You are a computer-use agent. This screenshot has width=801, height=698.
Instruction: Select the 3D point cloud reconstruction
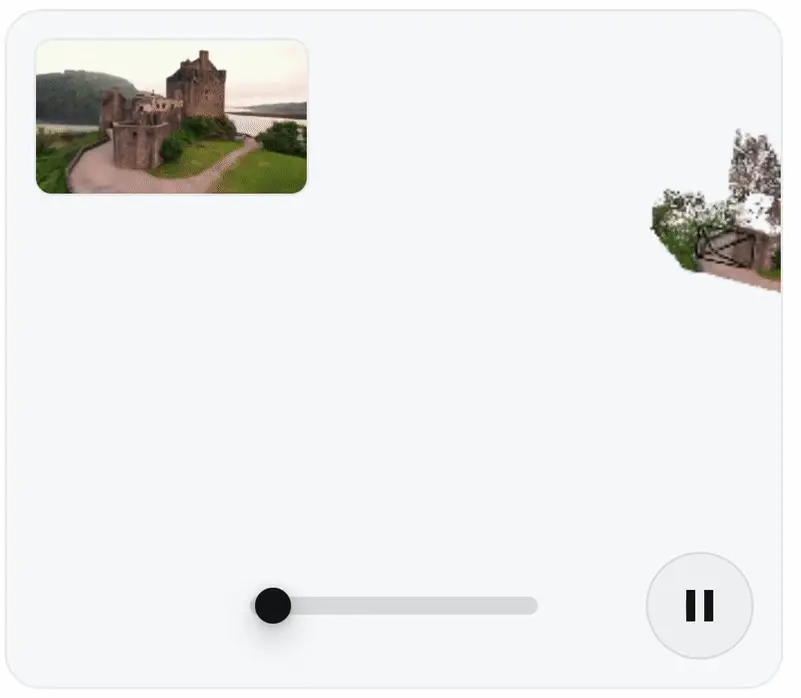click(x=716, y=211)
